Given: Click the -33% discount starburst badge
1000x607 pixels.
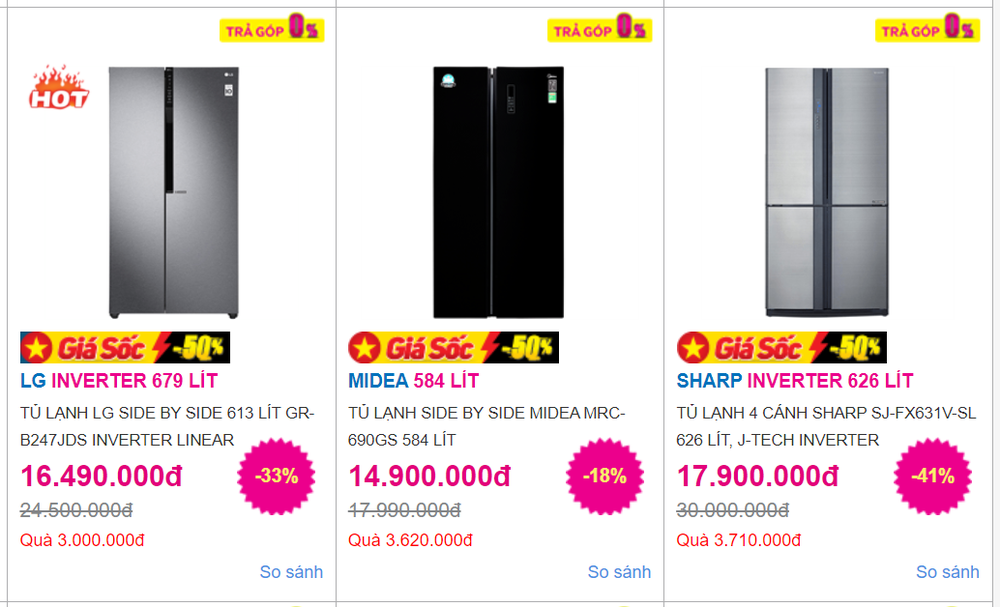Looking at the screenshot, I should [x=276, y=475].
